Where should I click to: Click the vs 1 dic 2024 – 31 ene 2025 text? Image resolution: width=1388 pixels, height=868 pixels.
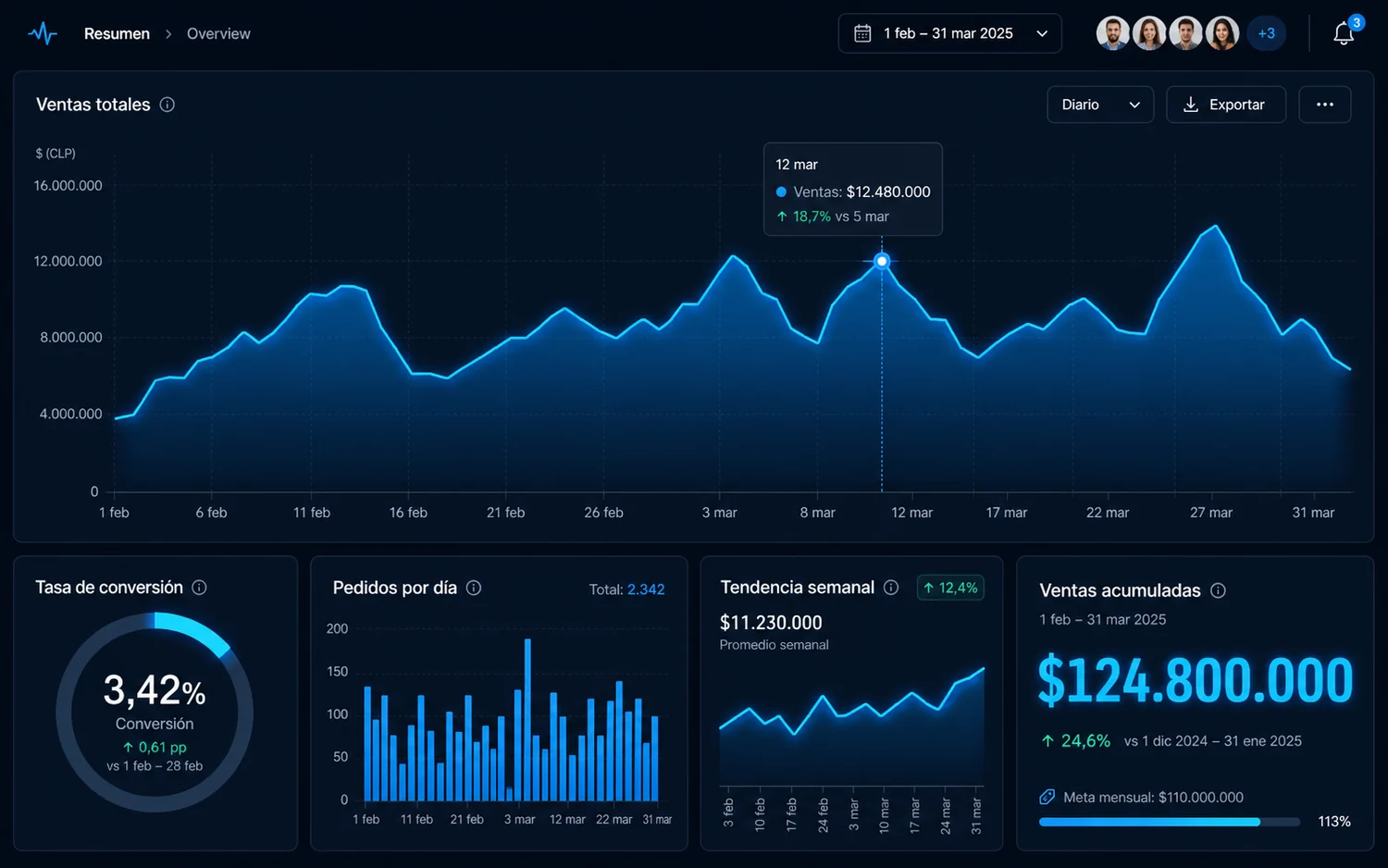click(x=1213, y=741)
